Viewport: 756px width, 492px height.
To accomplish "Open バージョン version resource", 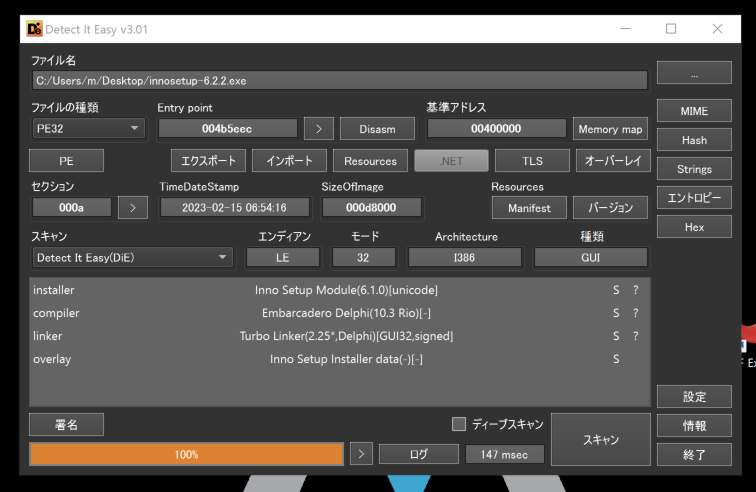I will pos(610,208).
